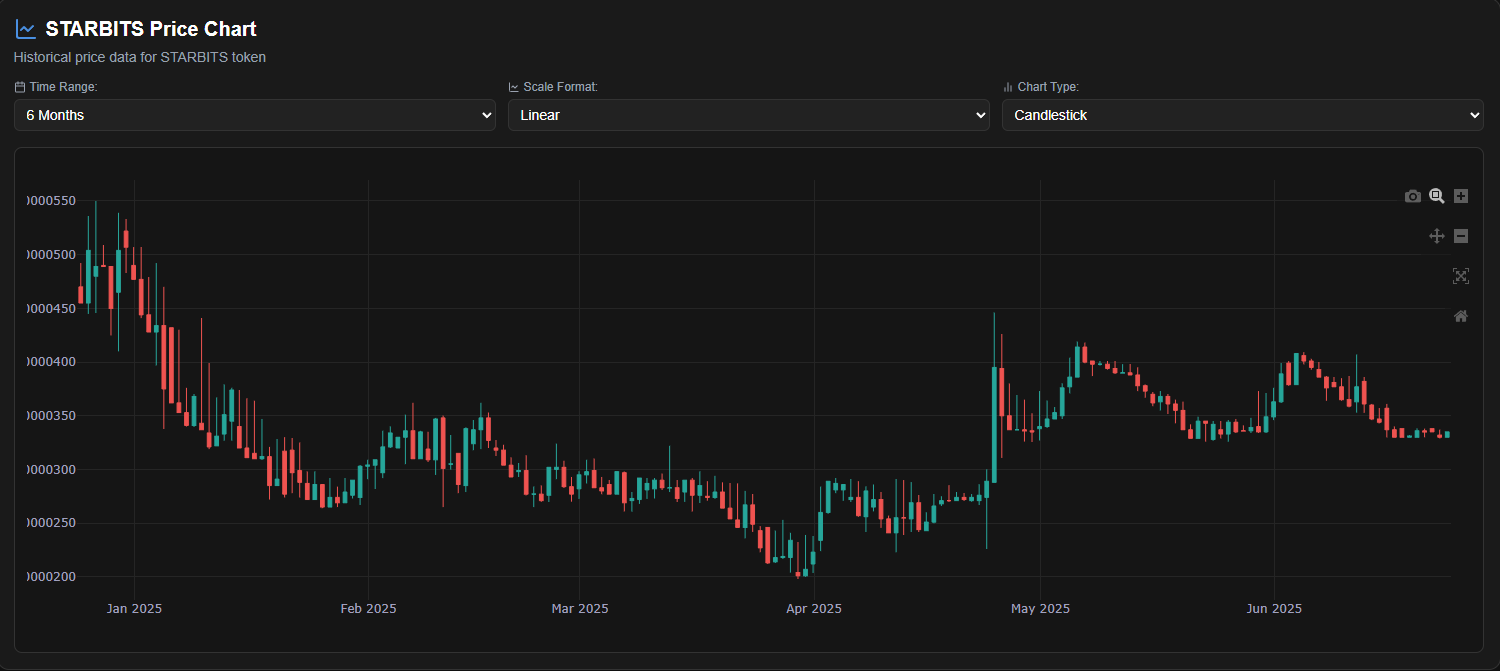Click the 0000350 y-axis tick label
The width and height of the screenshot is (1500, 671).
click(x=51, y=415)
